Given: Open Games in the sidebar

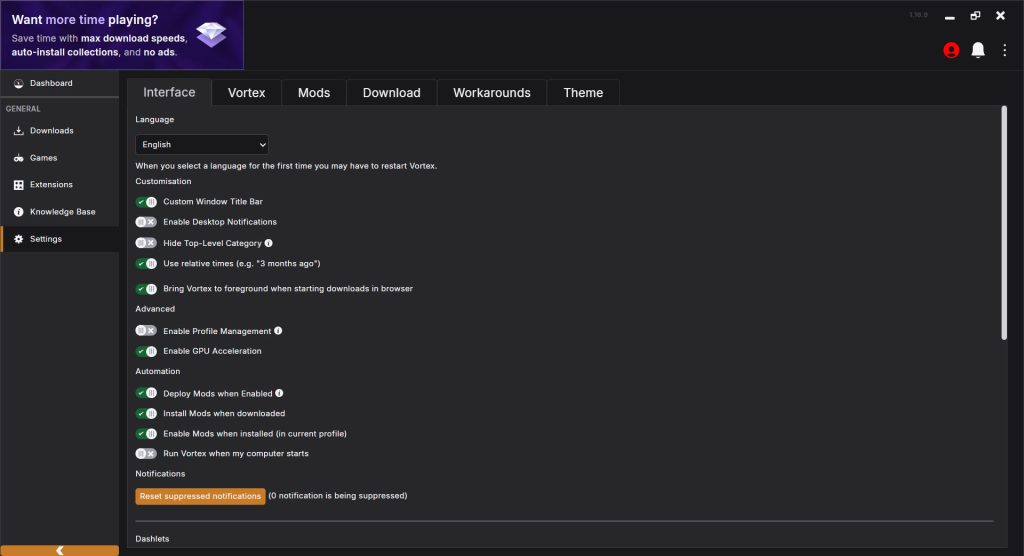Looking at the screenshot, I should (x=59, y=158).
